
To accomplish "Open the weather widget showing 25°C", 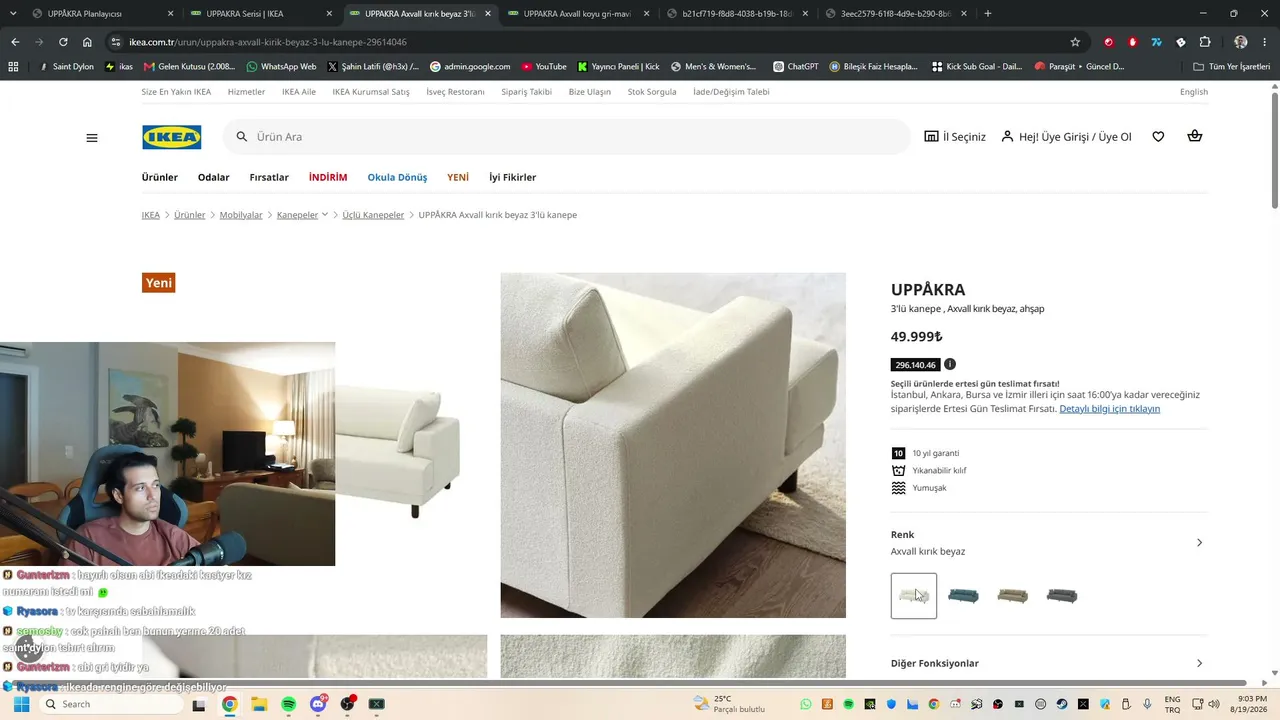I will 728,704.
